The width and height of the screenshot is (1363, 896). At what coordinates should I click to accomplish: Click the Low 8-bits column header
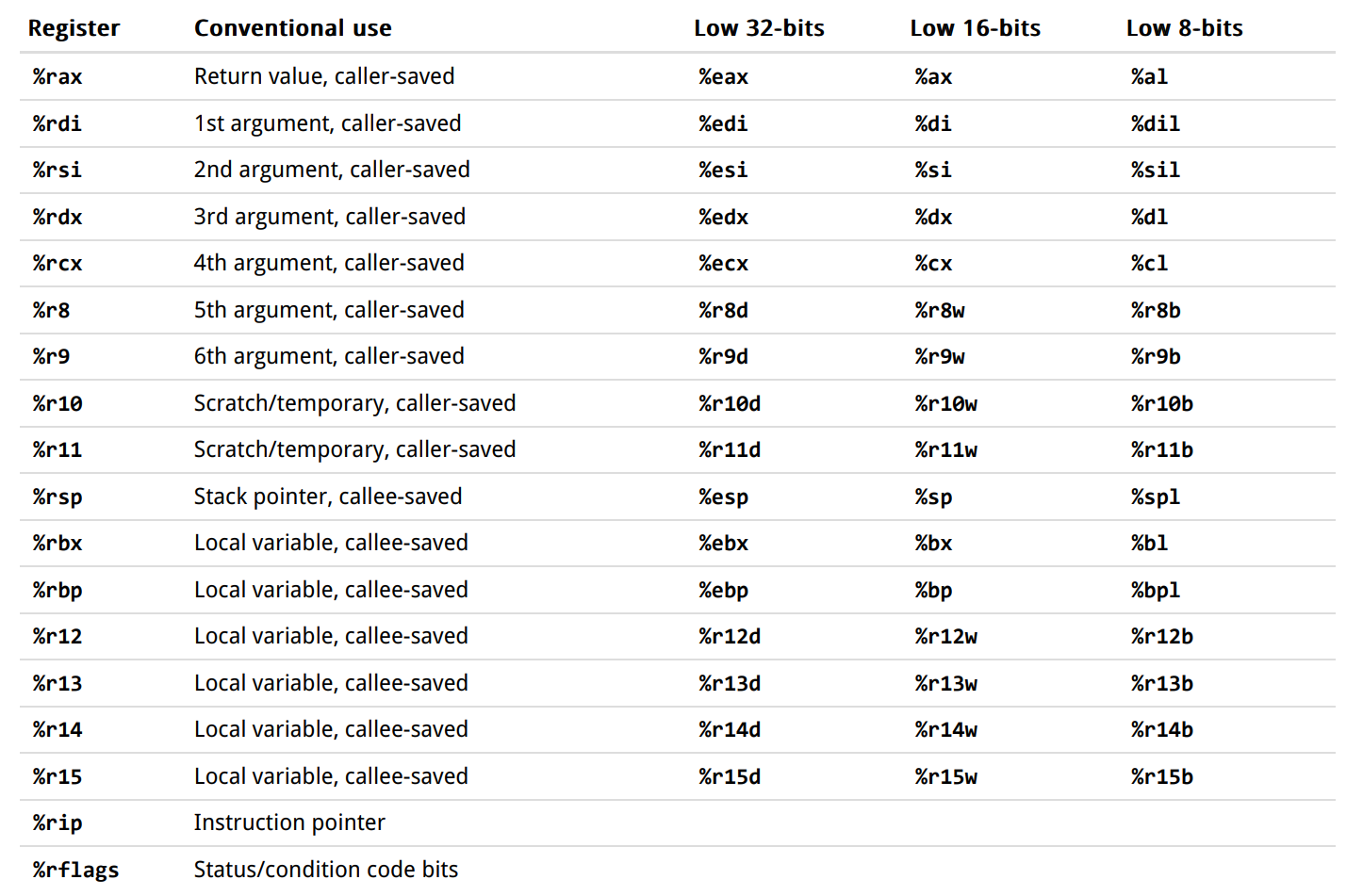tap(1184, 28)
